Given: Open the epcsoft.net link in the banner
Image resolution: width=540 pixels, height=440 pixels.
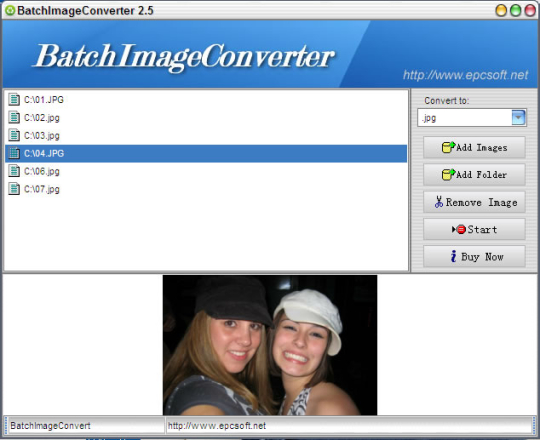Looking at the screenshot, I should click(x=465, y=75).
